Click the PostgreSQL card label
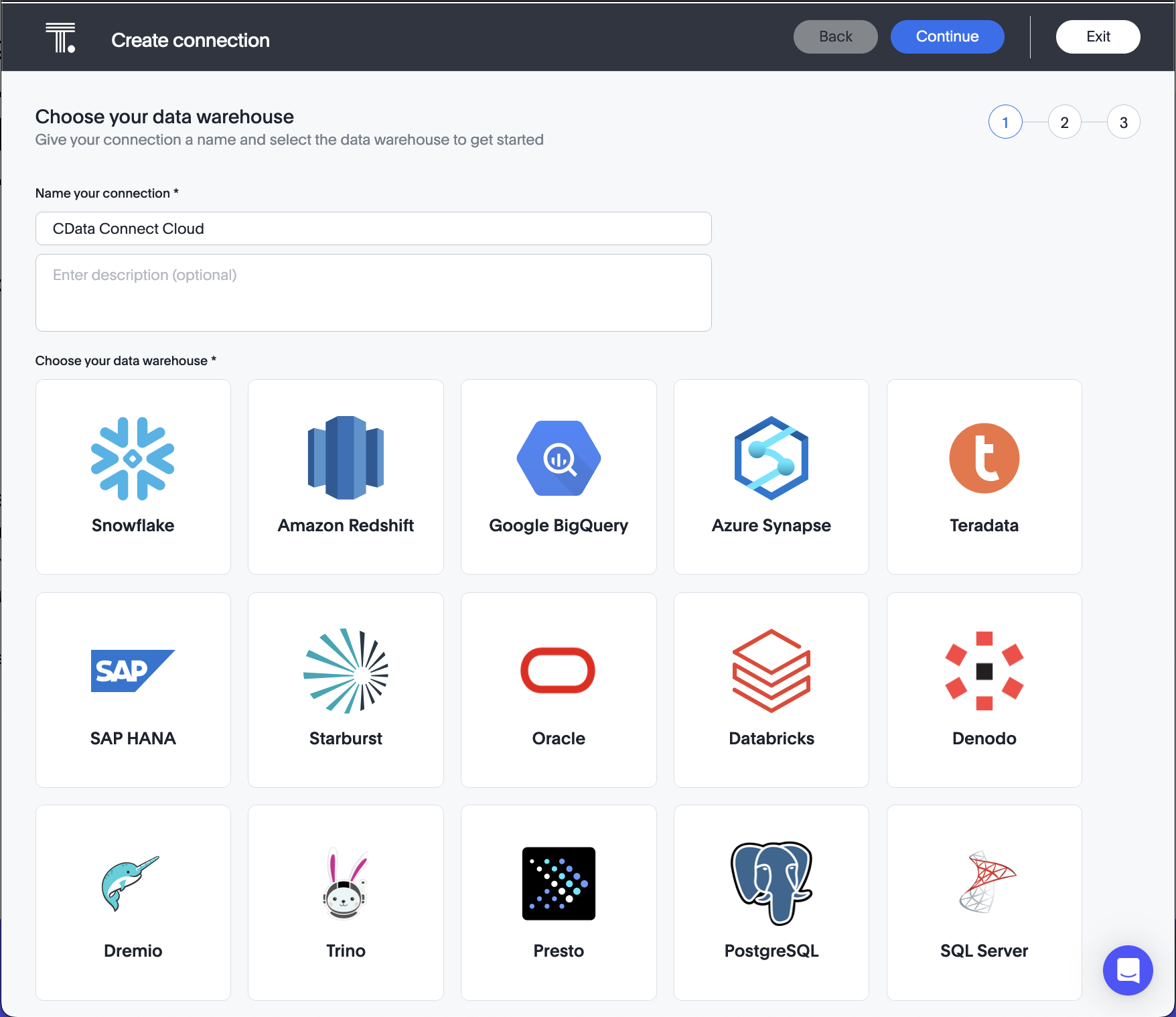 pos(771,951)
